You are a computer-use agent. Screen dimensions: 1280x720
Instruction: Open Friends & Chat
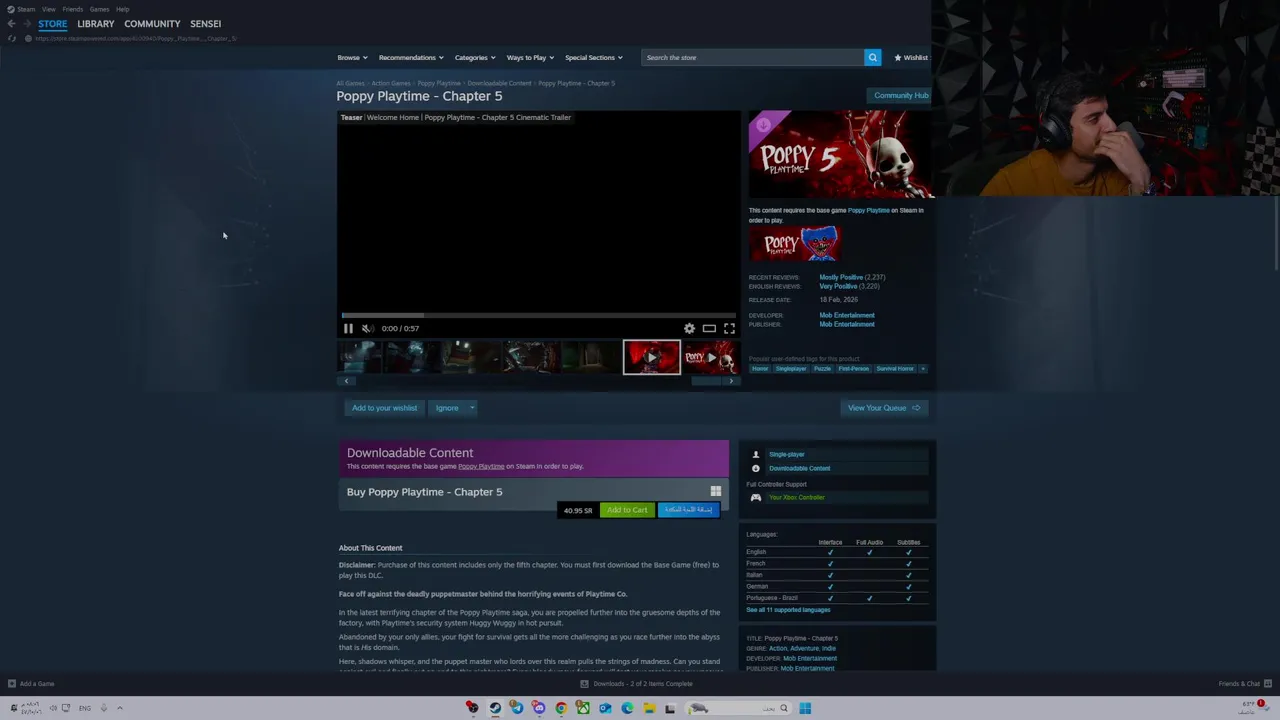click(1244, 684)
